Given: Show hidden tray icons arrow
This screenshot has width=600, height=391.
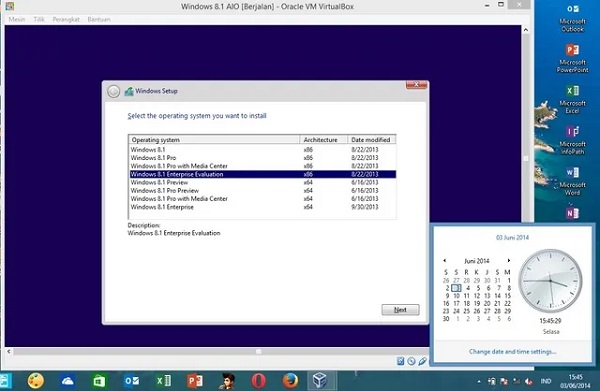Looking at the screenshot, I should click(x=479, y=381).
